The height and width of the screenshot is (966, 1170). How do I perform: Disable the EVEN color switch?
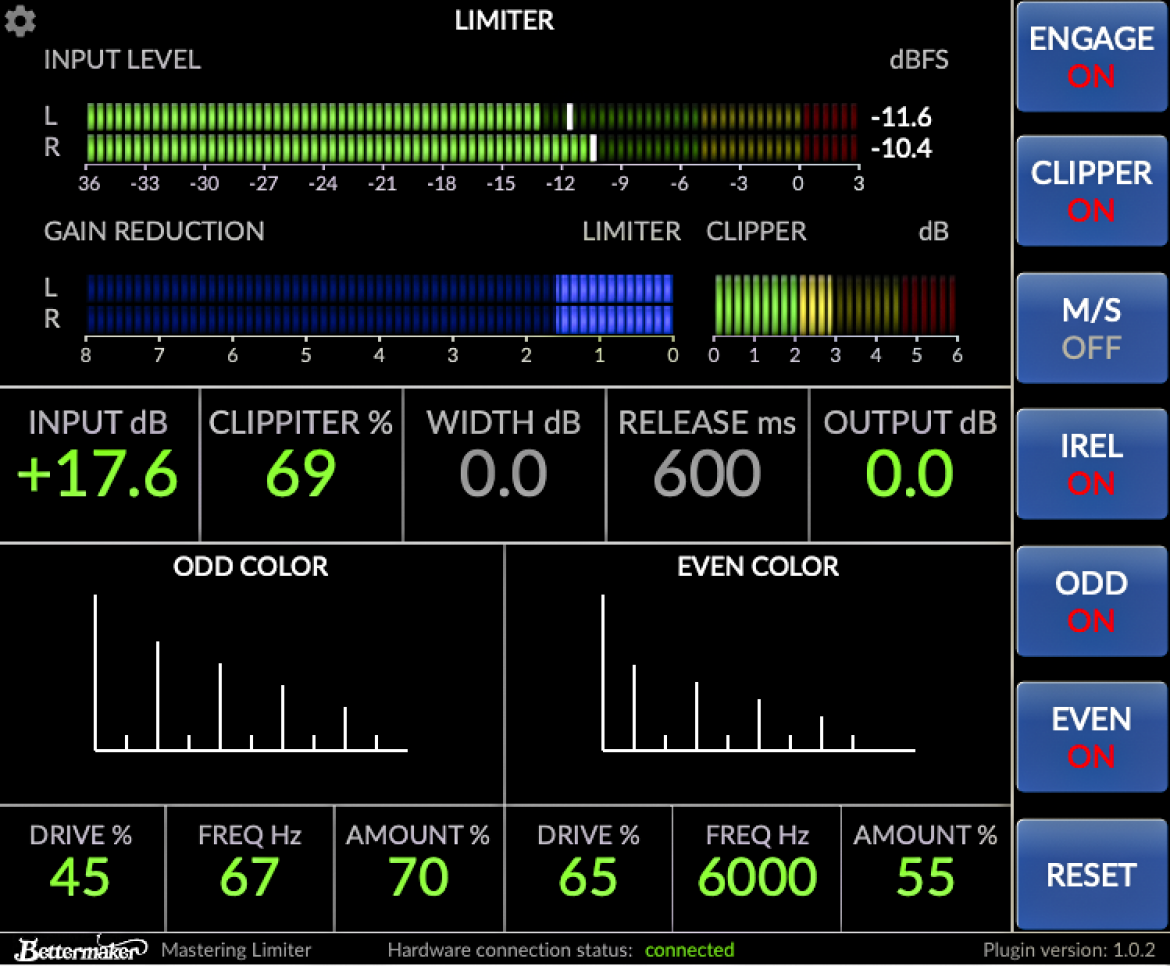click(1091, 737)
